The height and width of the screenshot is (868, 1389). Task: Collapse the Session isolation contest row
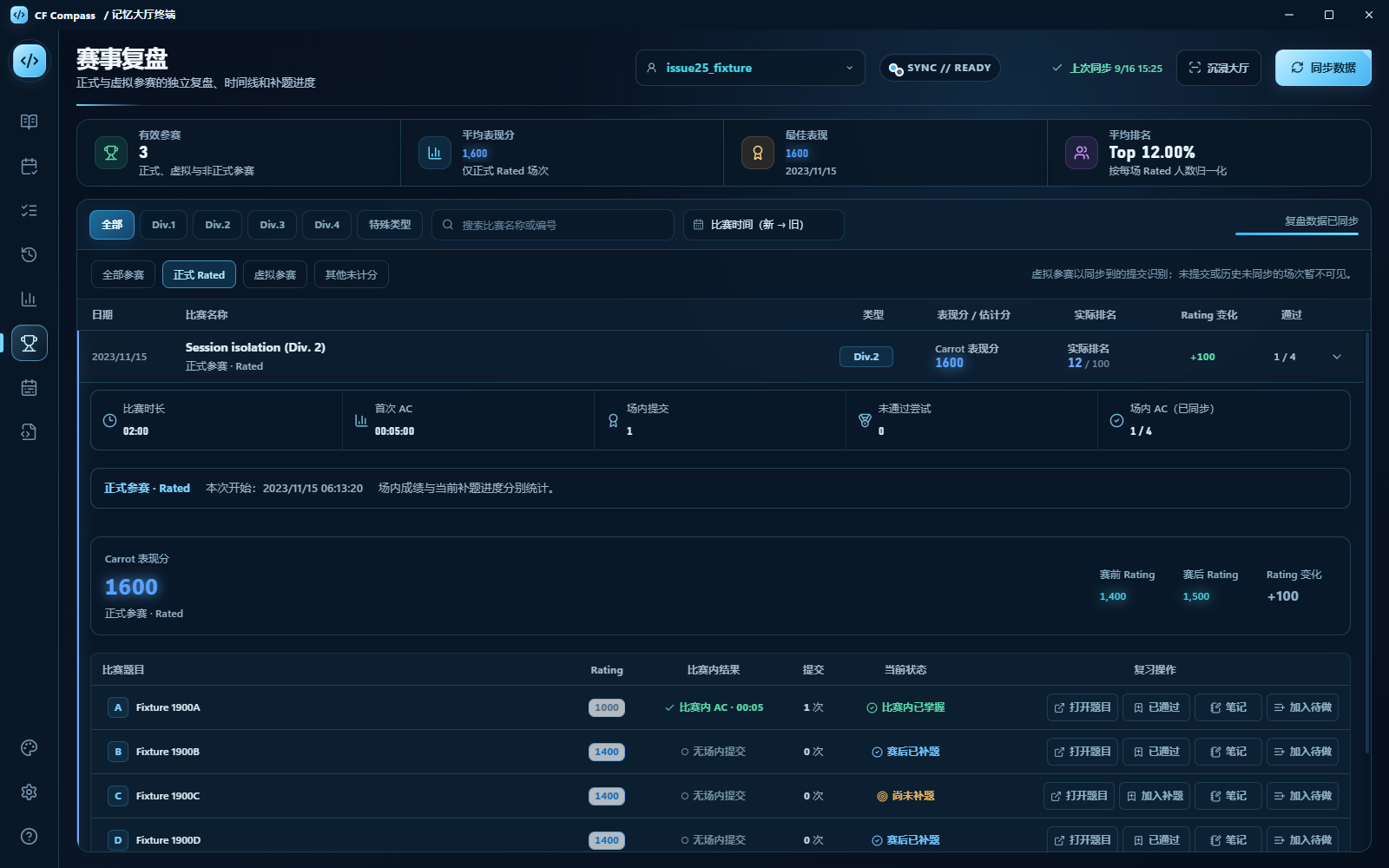pyautogui.click(x=1337, y=357)
